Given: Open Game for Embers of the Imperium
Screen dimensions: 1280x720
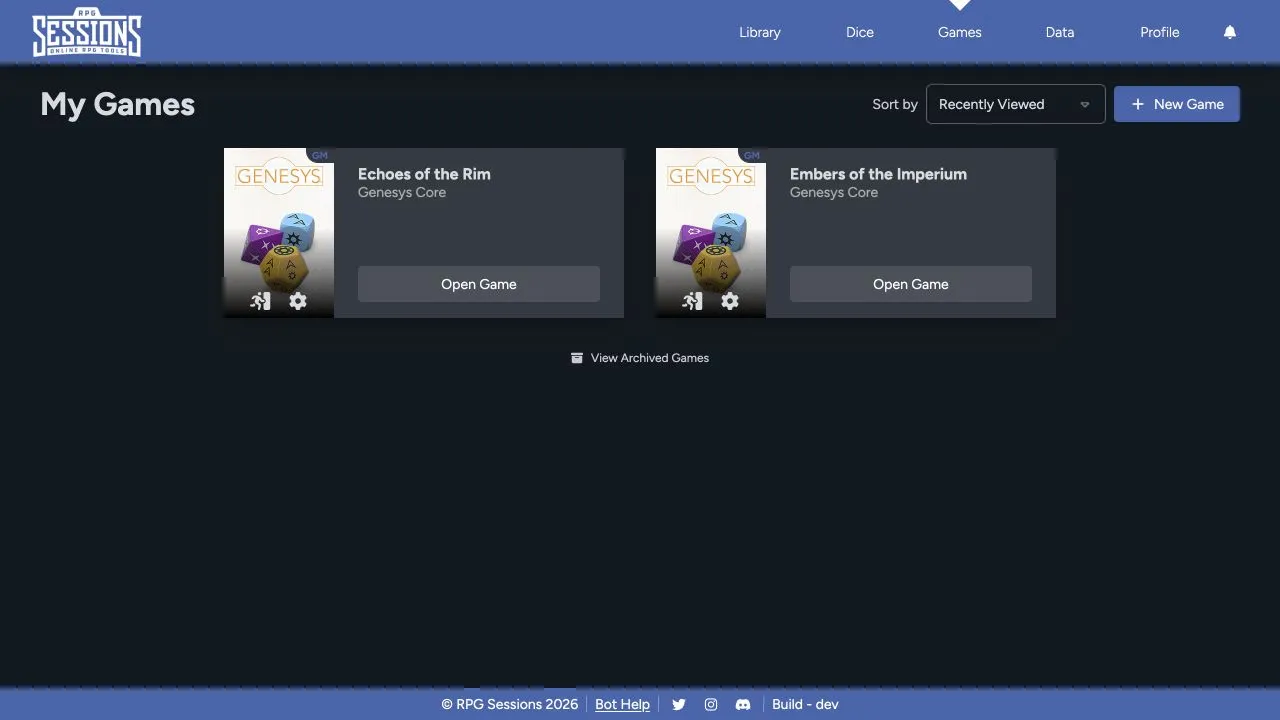Looking at the screenshot, I should [911, 284].
